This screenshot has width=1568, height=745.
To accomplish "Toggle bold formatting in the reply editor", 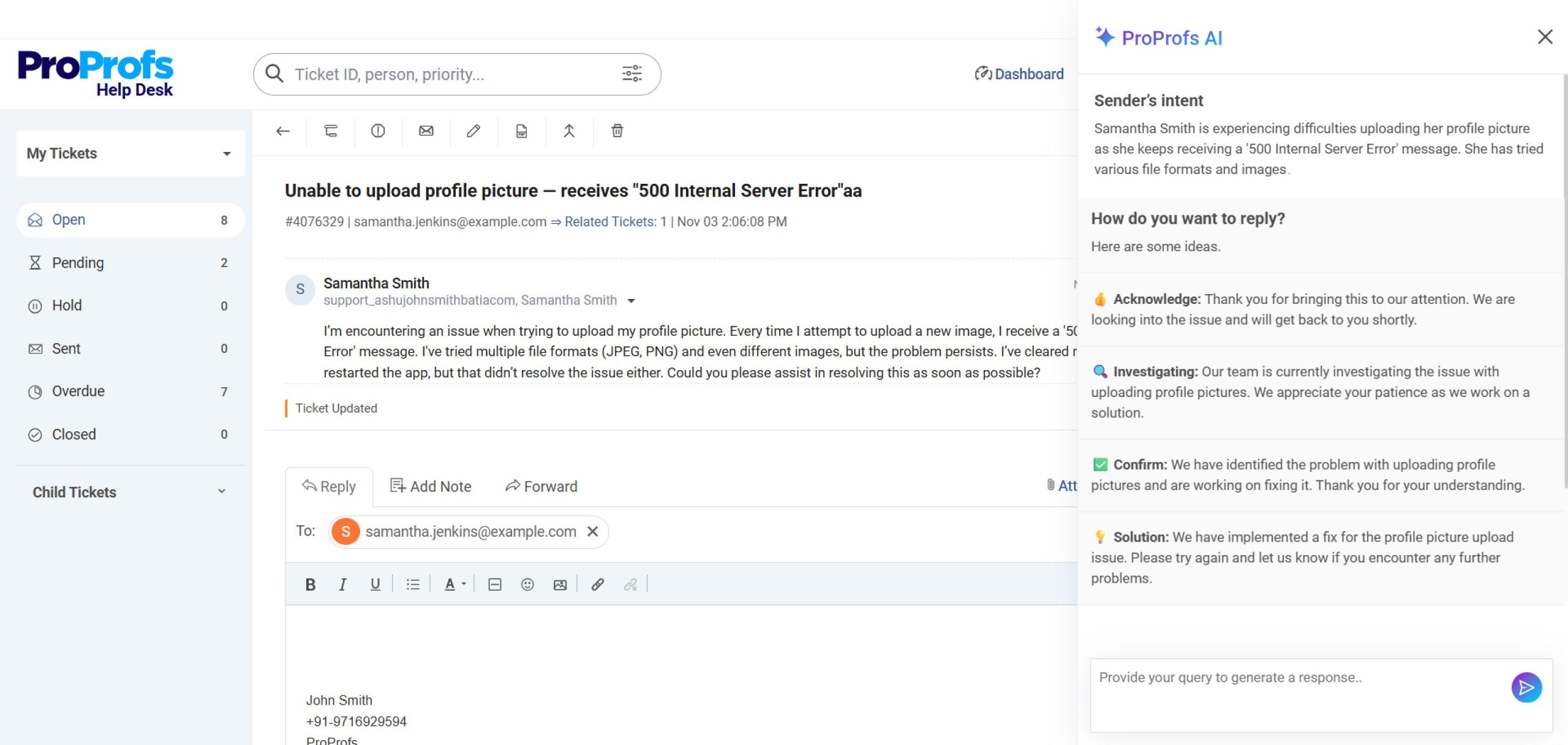I will (311, 584).
